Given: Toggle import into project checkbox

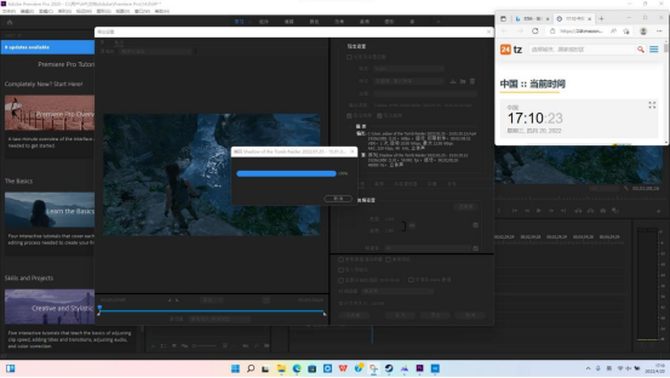Looking at the screenshot, I should (x=341, y=270).
